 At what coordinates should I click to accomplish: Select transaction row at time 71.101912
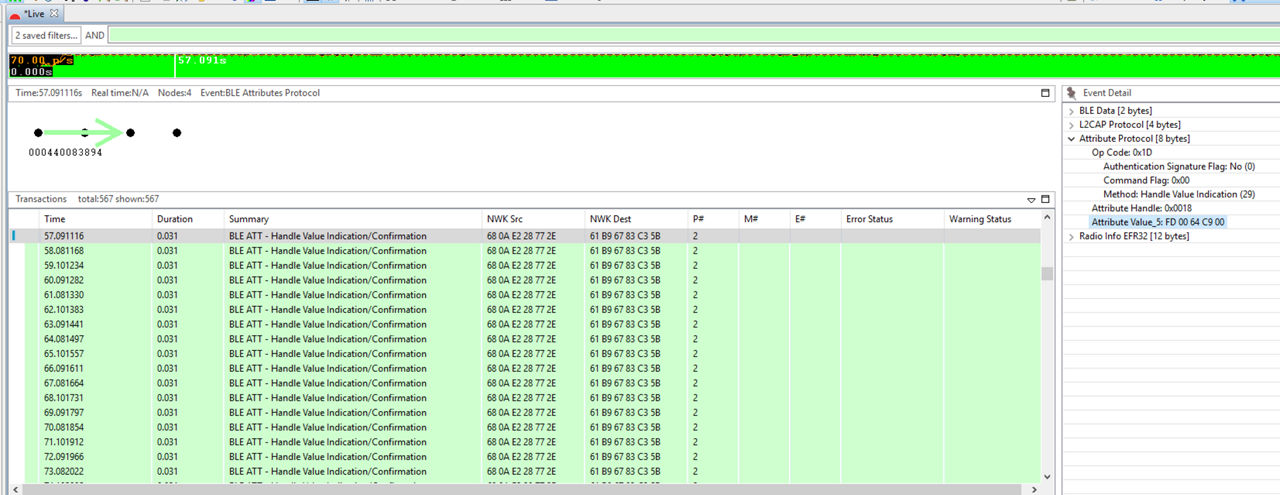[525, 442]
